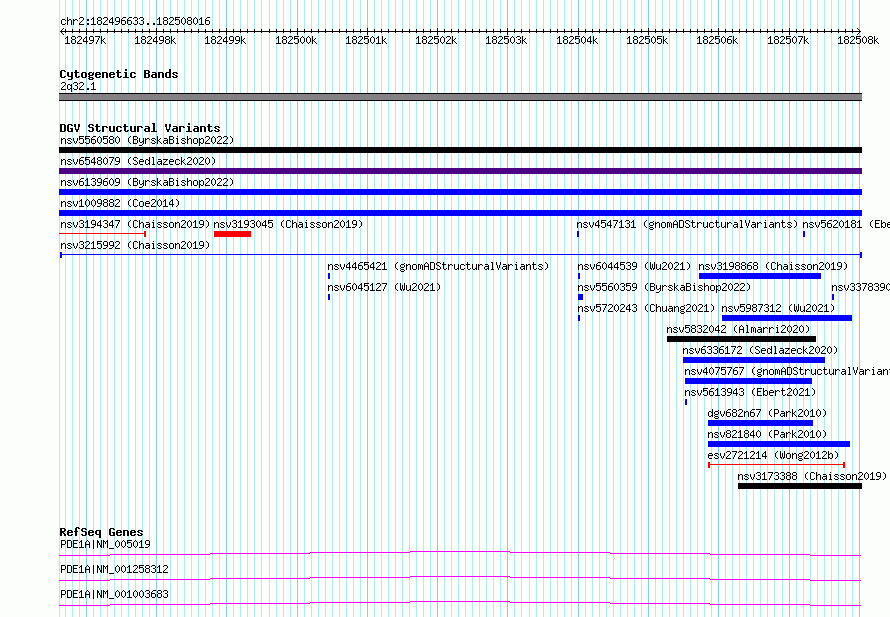This screenshot has height=617, width=890.
Task: Click the nsv5560580 black variant bar
Action: click(x=460, y=150)
